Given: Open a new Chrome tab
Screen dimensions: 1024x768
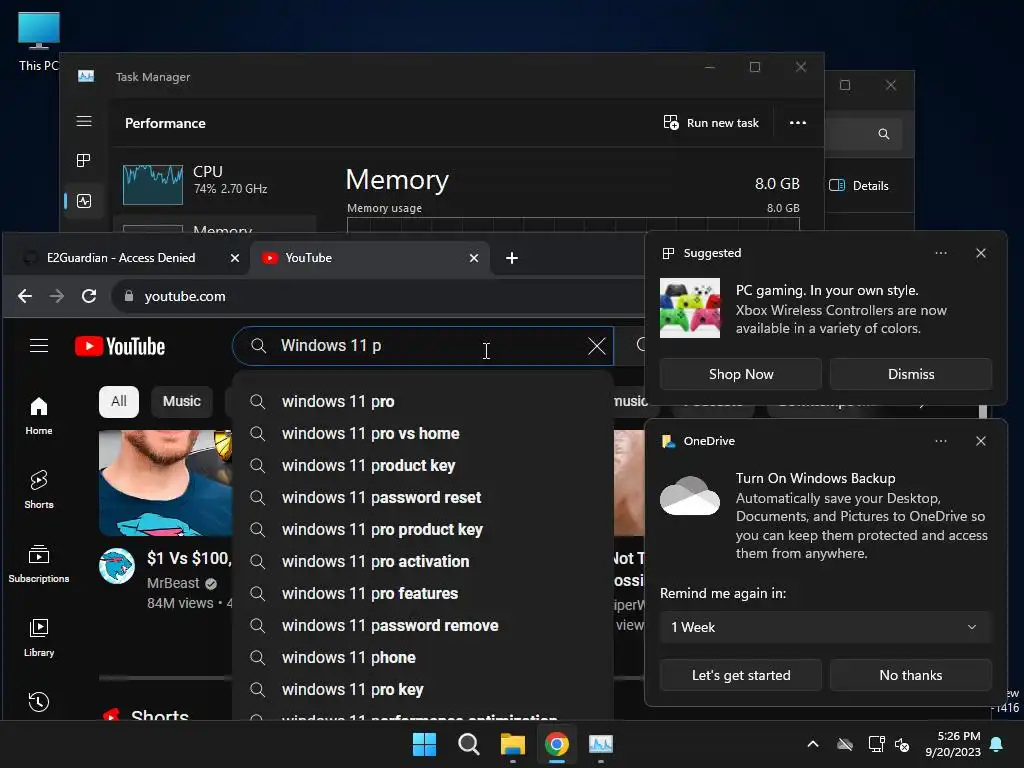Looking at the screenshot, I should pyautogui.click(x=512, y=258).
